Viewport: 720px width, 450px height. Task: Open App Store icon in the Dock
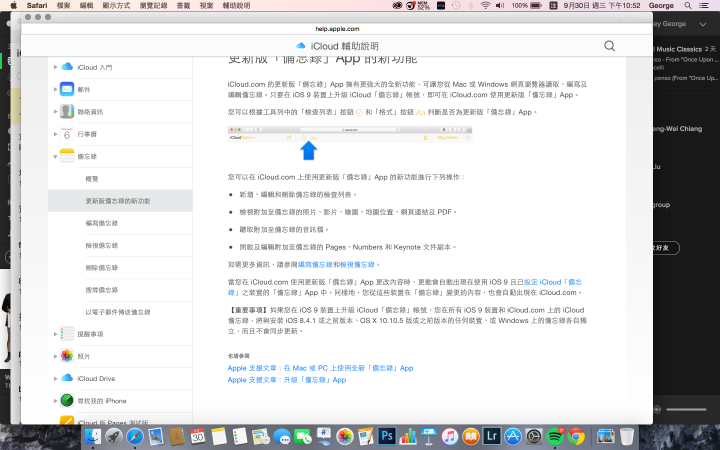click(x=513, y=436)
